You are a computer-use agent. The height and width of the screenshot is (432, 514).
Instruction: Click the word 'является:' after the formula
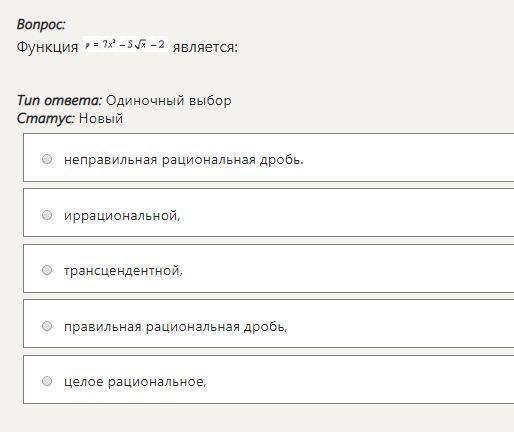pos(205,47)
